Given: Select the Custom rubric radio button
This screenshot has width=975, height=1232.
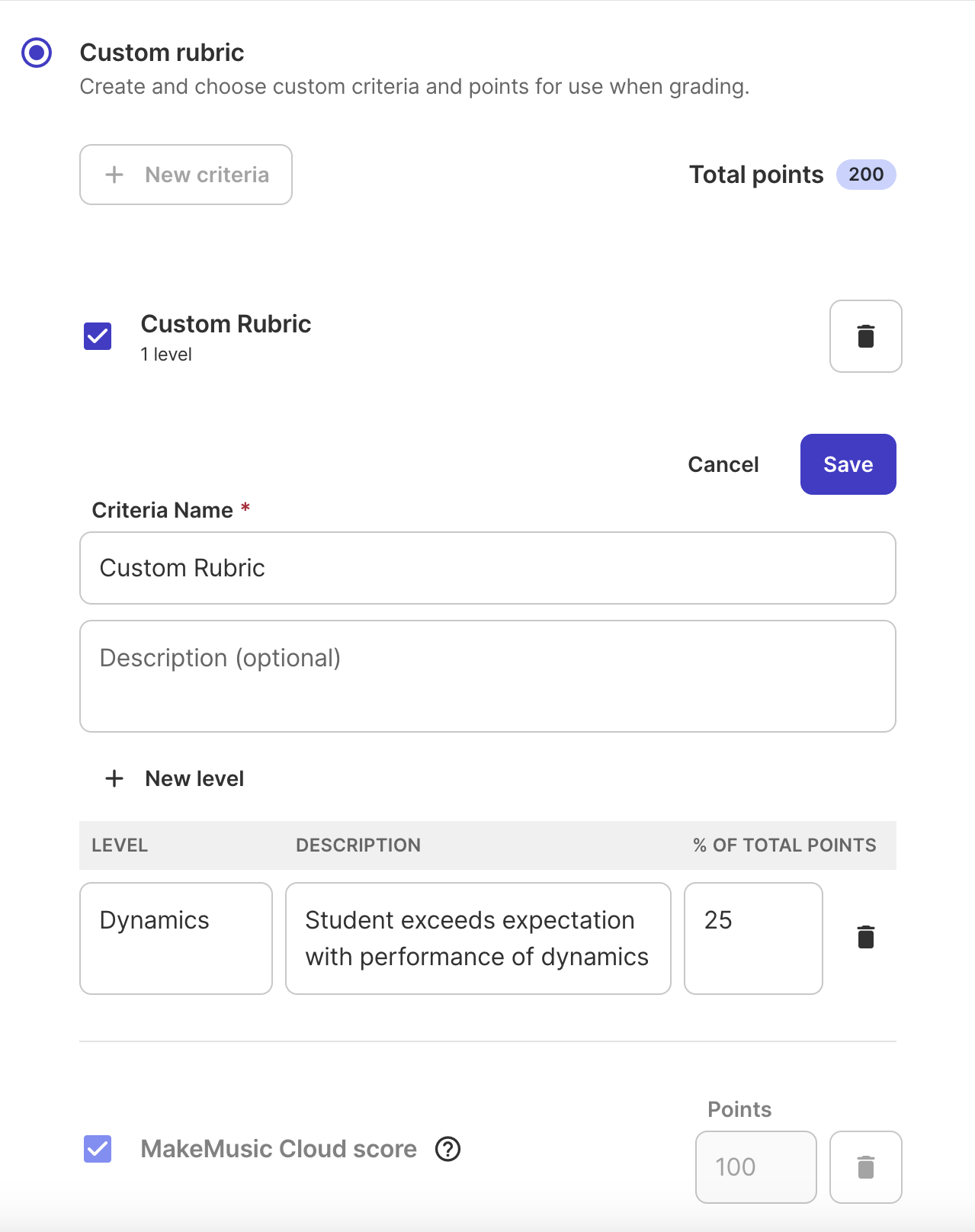Looking at the screenshot, I should coord(36,53).
